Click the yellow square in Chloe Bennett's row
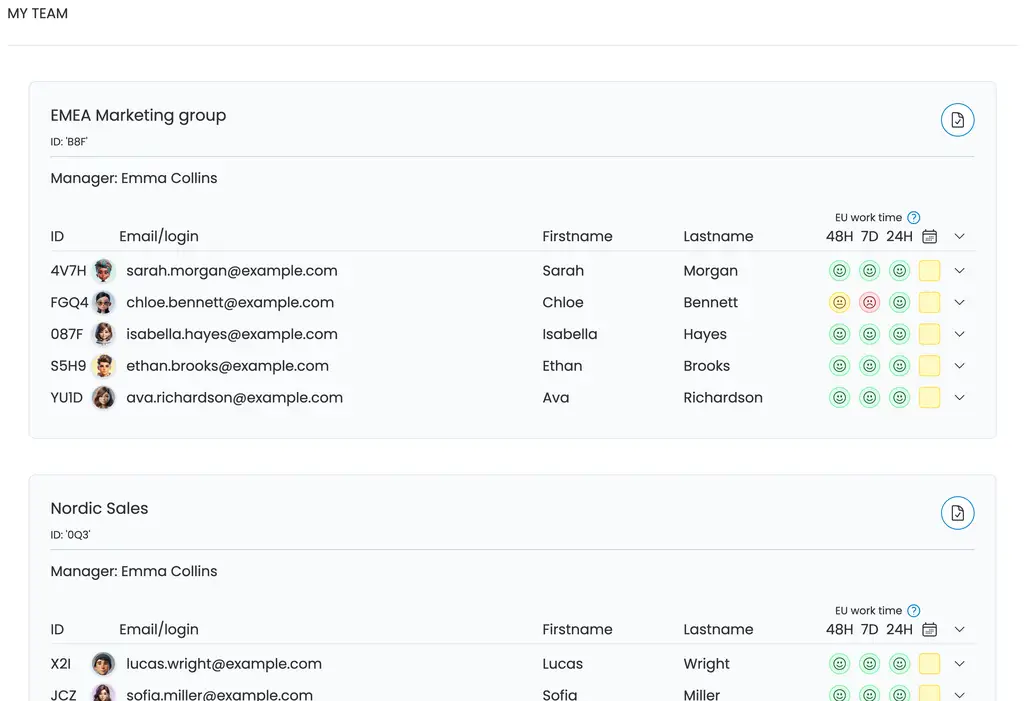Screen dimensions: 1024x701 [929, 302]
